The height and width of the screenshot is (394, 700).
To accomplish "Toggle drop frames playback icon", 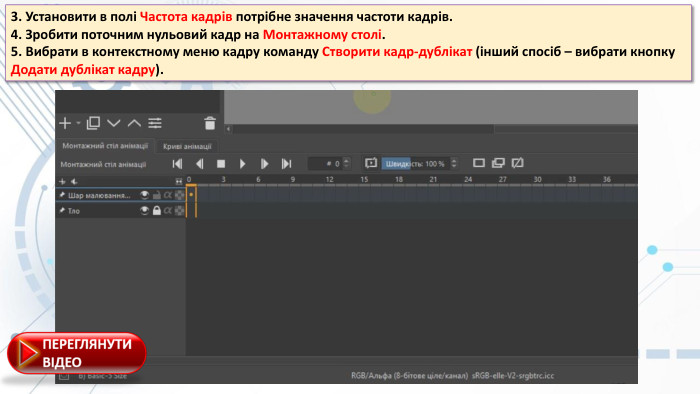I will pyautogui.click(x=371, y=163).
